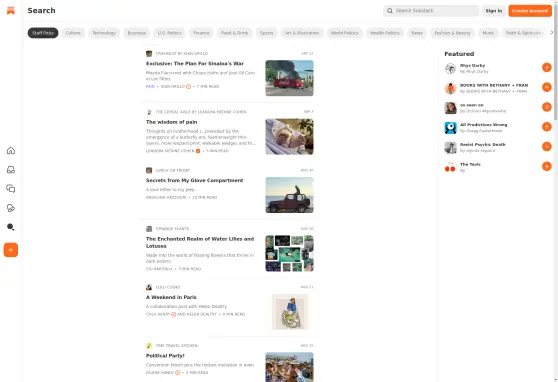Open Crashout publication icon above Sinaloa article

(149, 53)
